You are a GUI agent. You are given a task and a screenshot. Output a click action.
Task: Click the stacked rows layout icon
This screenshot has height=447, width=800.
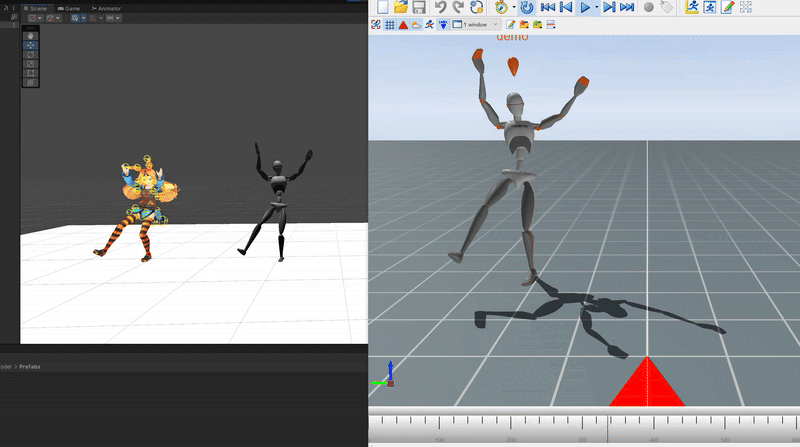(x=551, y=24)
